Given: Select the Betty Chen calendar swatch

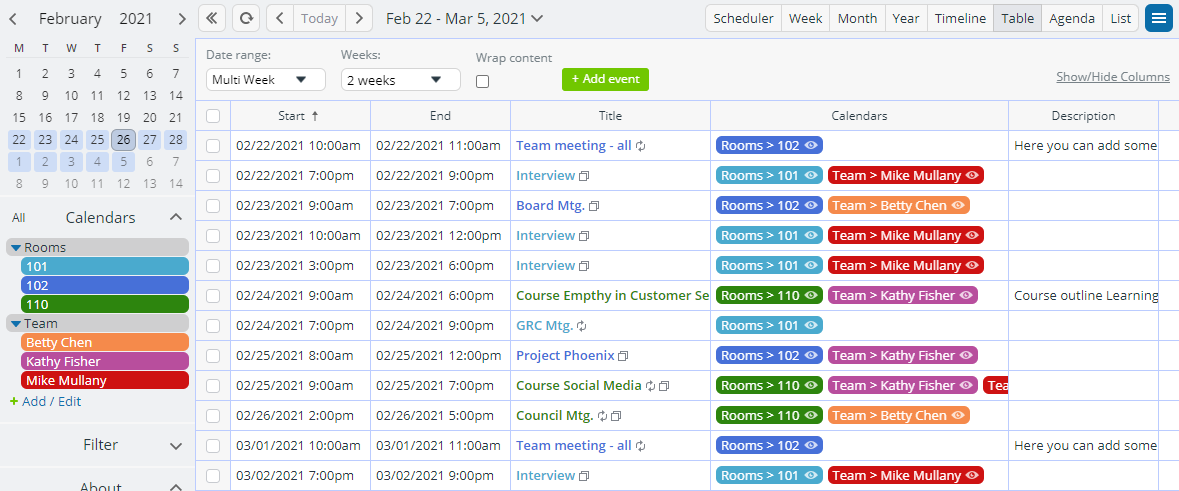Looking at the screenshot, I should click(105, 342).
